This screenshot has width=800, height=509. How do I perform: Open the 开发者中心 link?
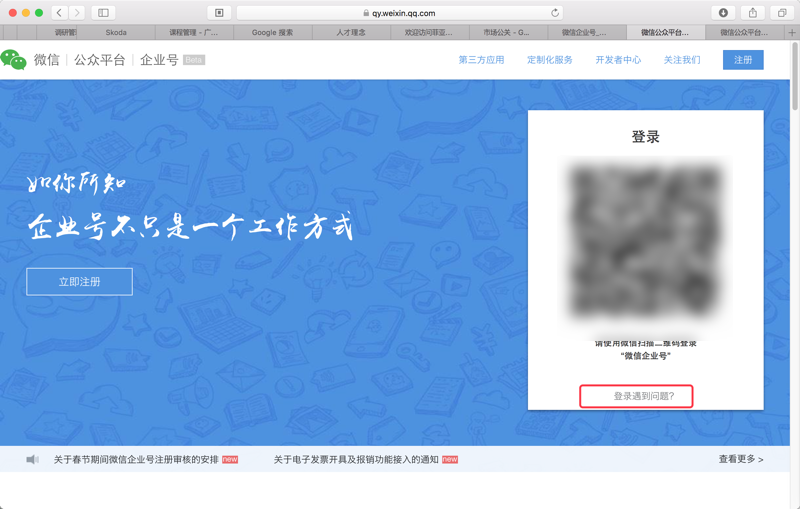[x=618, y=60]
